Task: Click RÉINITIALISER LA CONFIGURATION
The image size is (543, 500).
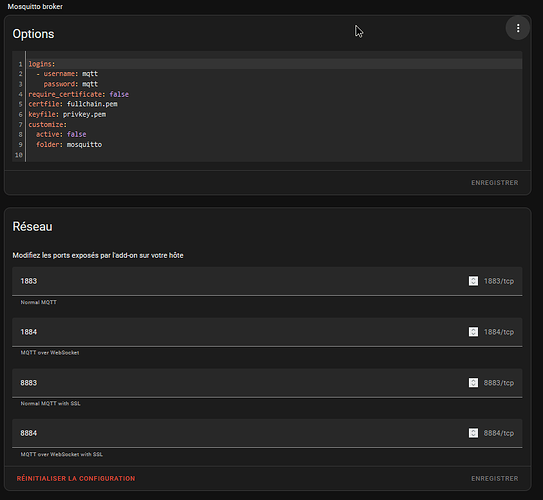Action: (x=76, y=479)
